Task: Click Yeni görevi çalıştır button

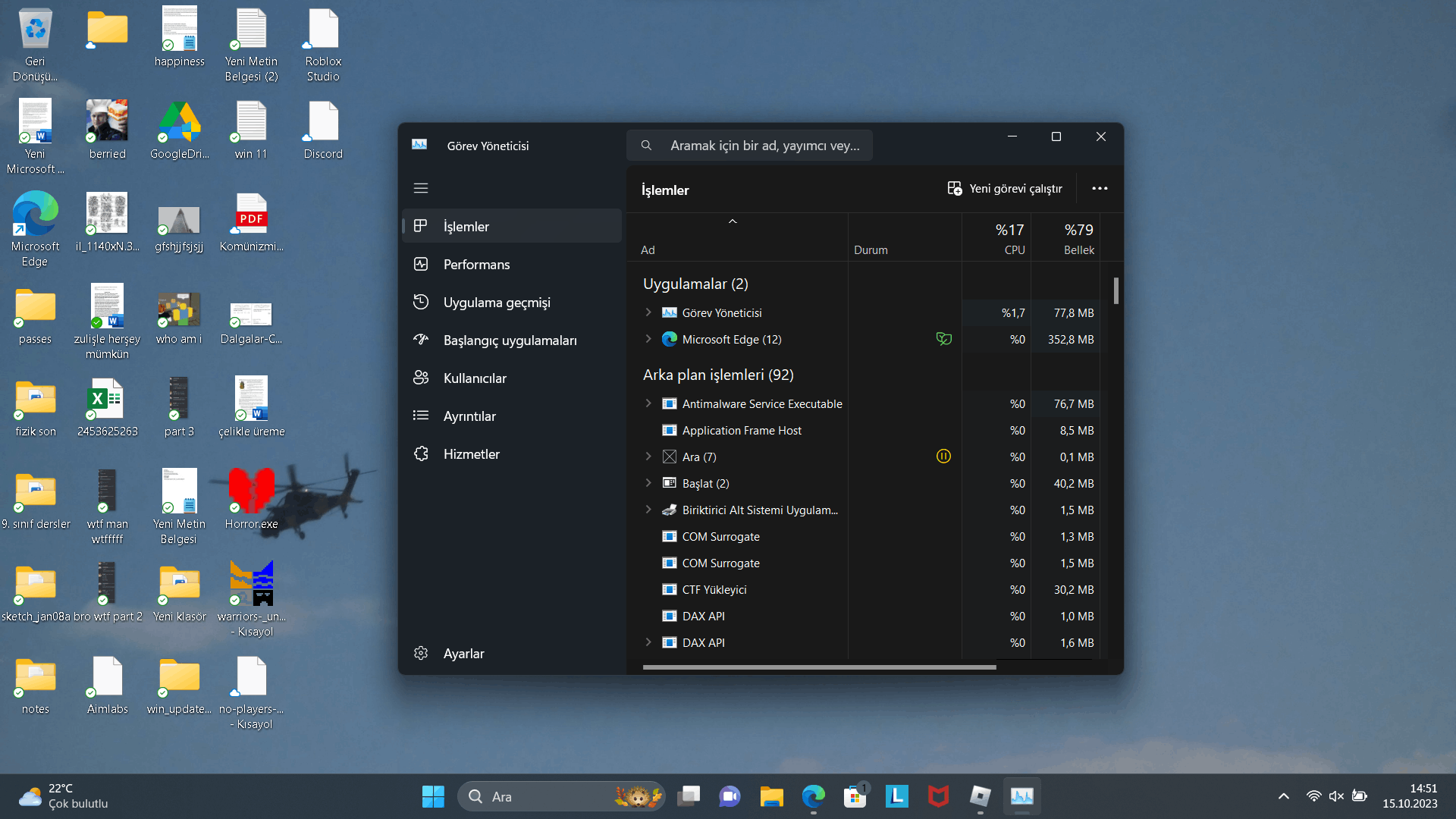Action: [x=1005, y=189]
